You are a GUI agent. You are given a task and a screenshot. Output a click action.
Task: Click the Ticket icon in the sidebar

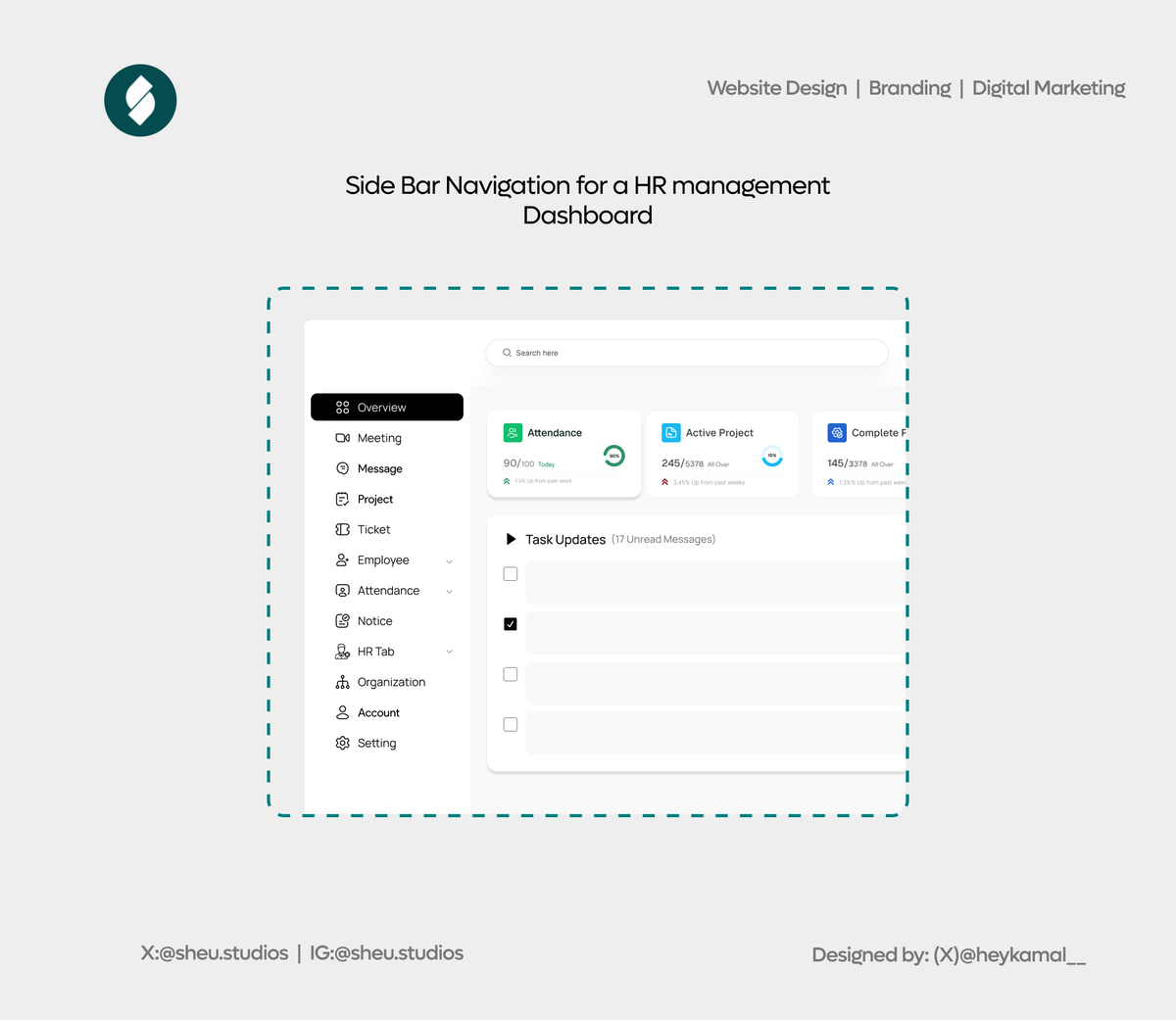[x=342, y=529]
